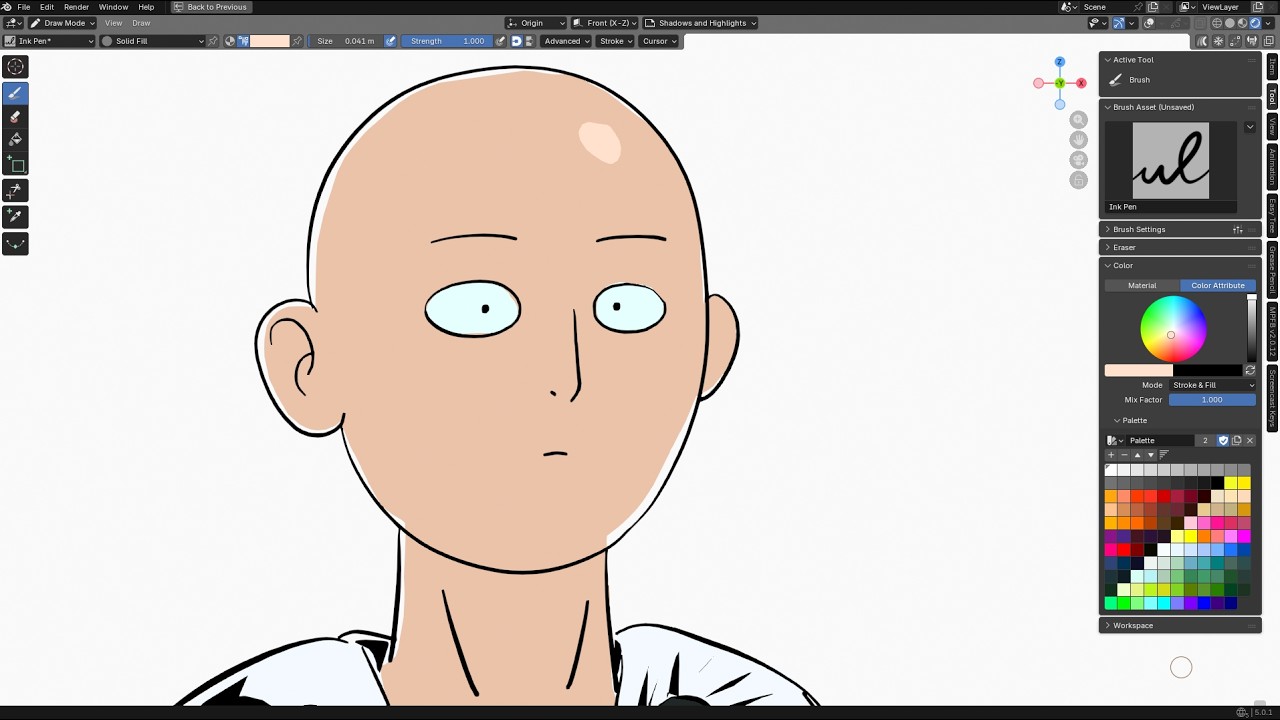The image size is (1280, 720).
Task: Toggle the camera view gizmo
Action: point(1078,160)
